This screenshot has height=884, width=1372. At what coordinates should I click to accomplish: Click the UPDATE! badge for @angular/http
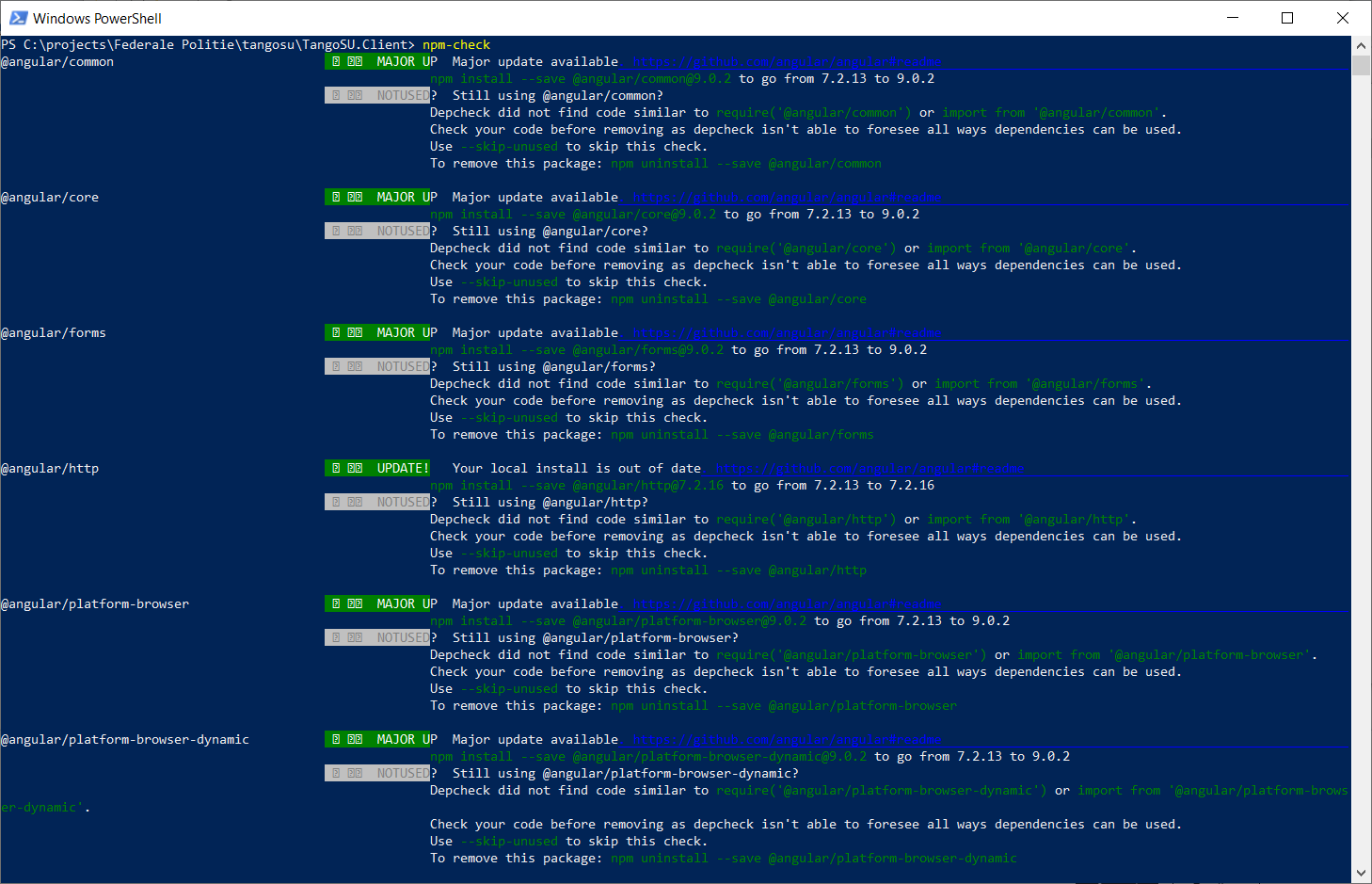[377, 468]
